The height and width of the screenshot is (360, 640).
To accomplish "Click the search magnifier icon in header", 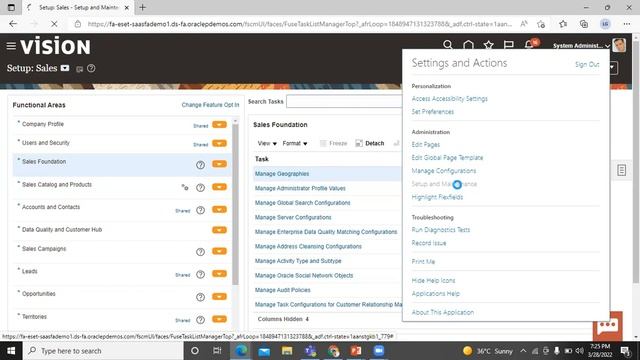I will (448, 45).
